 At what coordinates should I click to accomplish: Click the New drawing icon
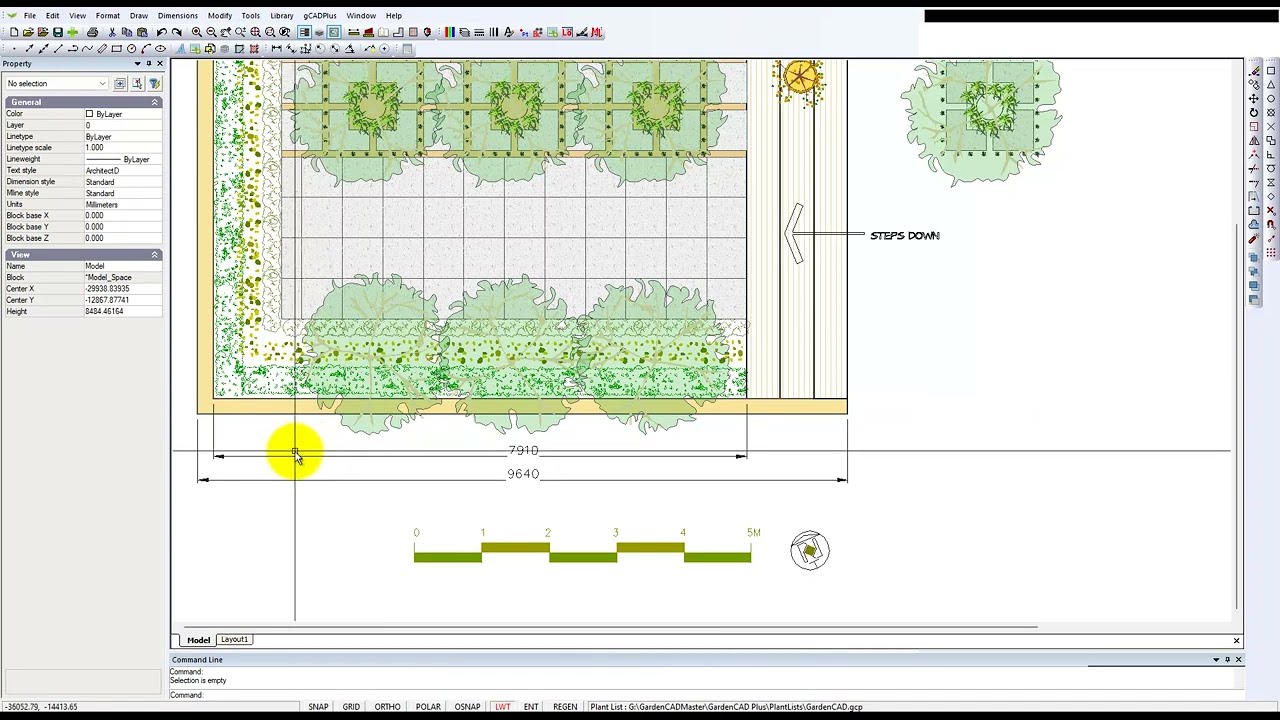[x=13, y=32]
